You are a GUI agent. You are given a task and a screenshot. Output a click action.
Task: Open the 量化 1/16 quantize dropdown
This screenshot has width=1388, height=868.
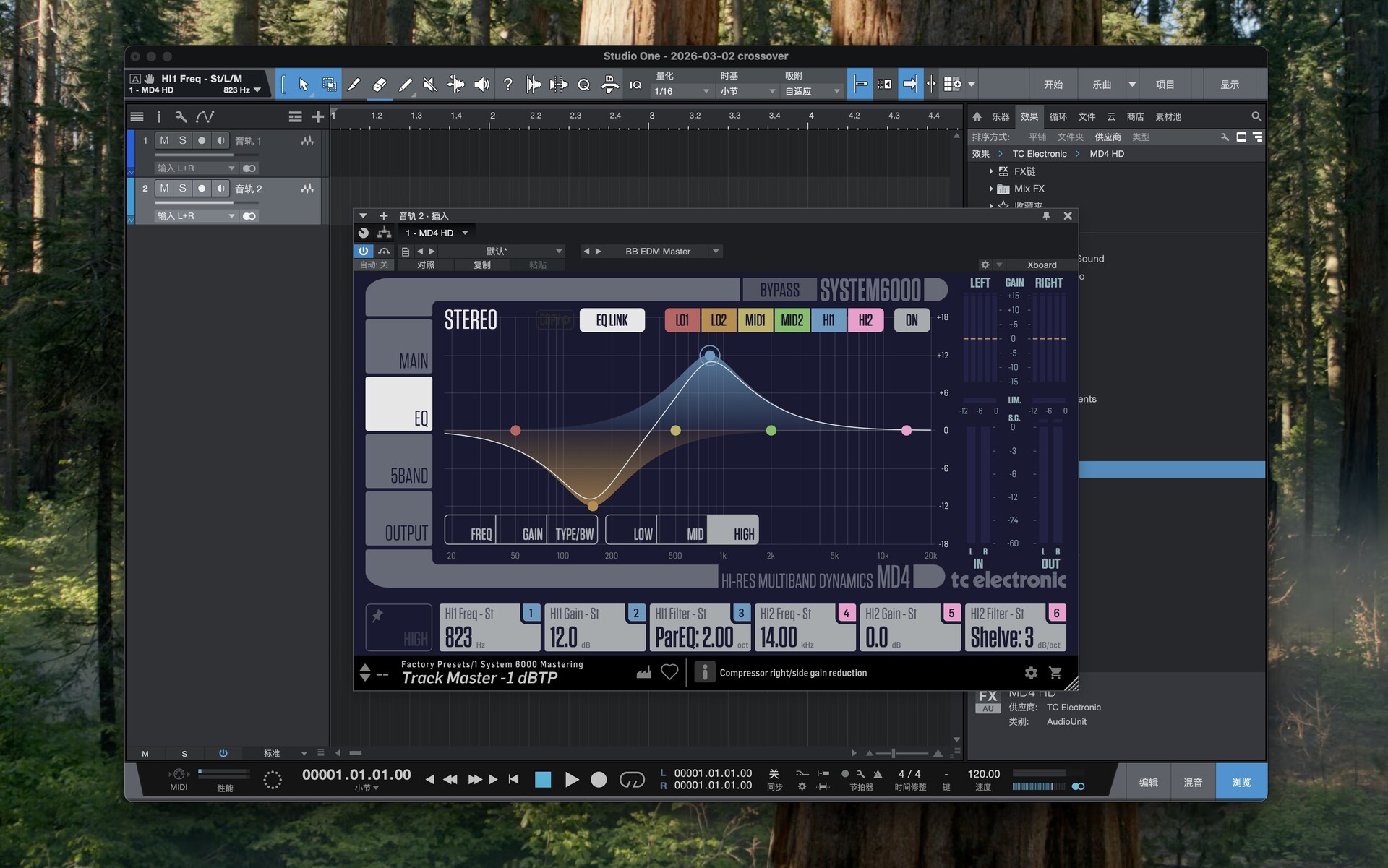[682, 91]
